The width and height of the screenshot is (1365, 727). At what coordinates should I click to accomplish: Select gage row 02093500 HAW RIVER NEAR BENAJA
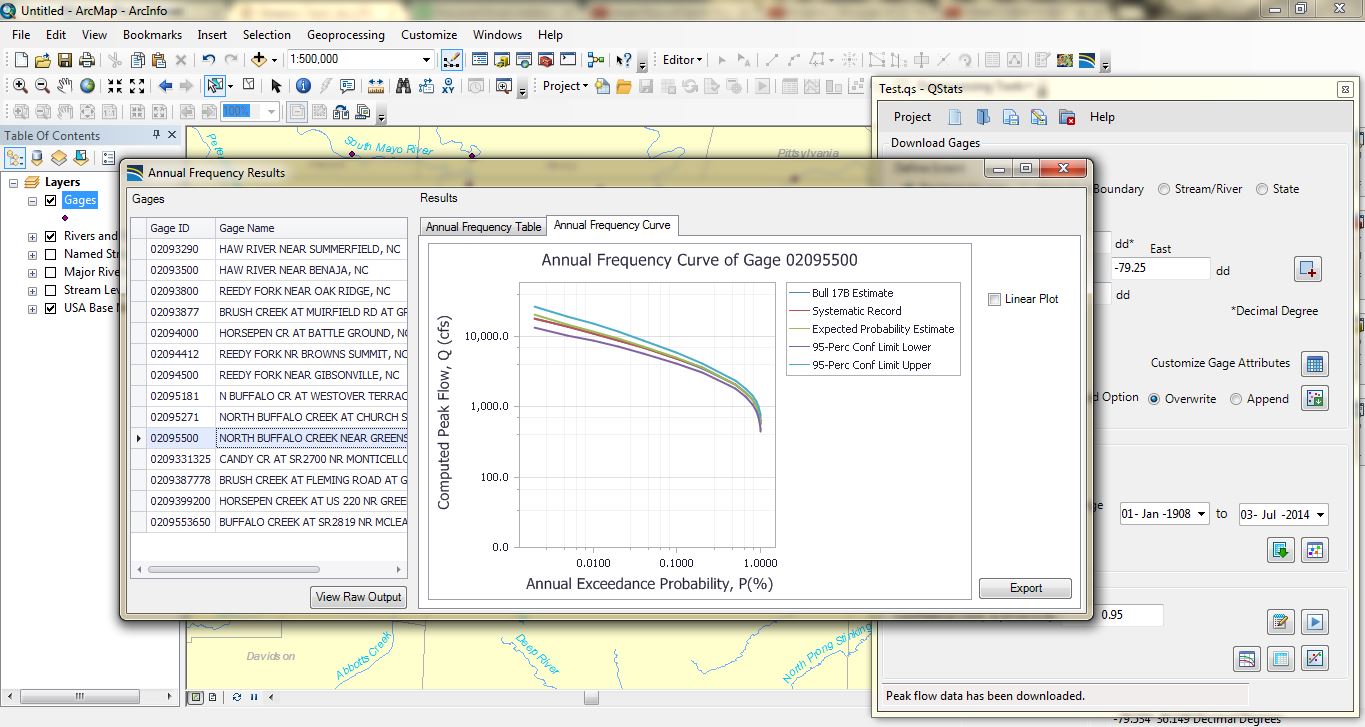270,268
